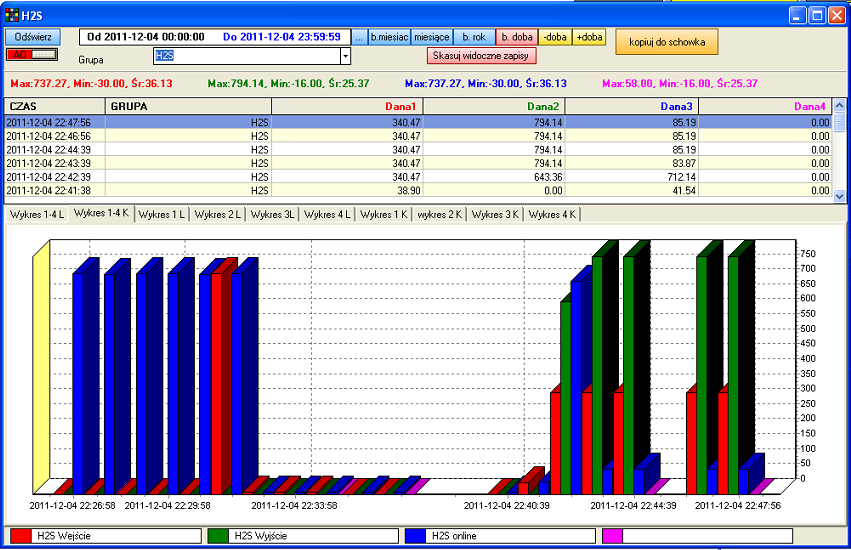Image resolution: width=851 pixels, height=550 pixels.
Task: Click Dana1 value 38.90
Action: 409,191
